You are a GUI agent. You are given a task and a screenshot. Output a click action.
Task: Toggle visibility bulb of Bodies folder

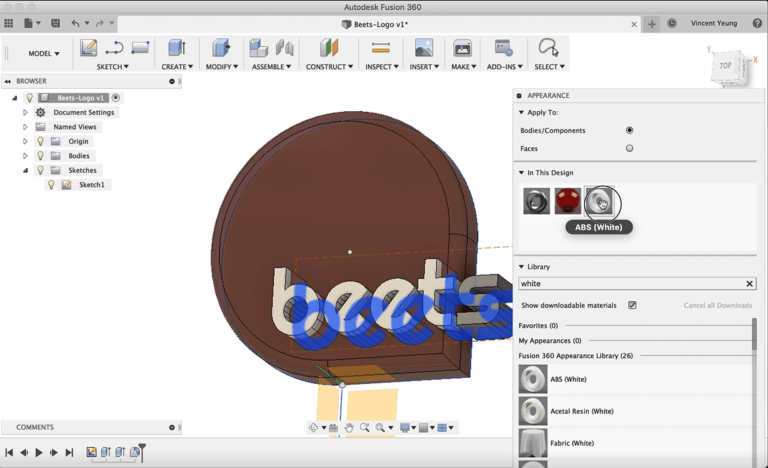(x=41, y=156)
